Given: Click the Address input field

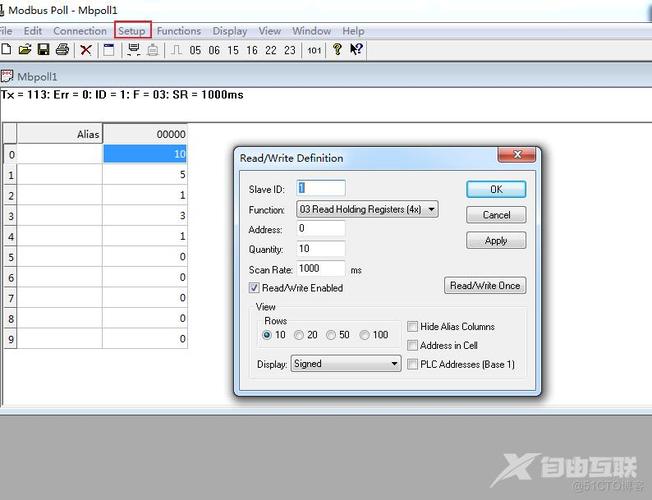Looking at the screenshot, I should point(321,228).
